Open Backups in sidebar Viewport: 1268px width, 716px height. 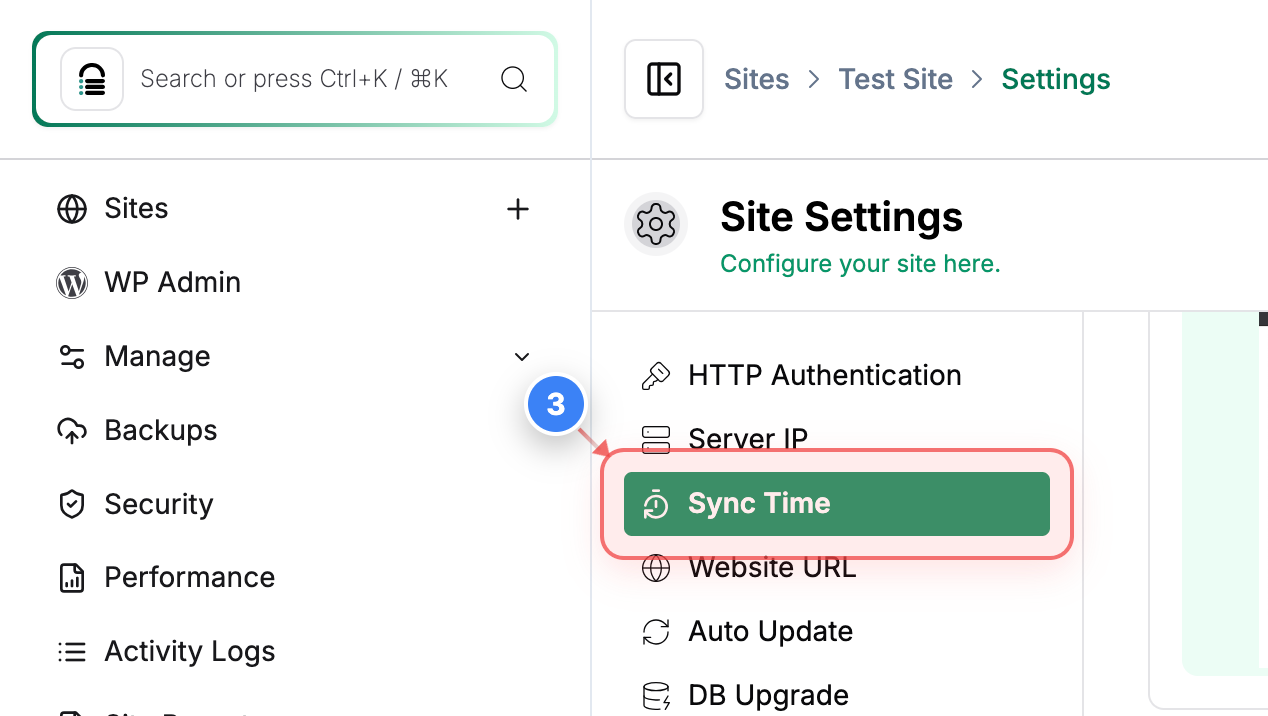tap(161, 430)
